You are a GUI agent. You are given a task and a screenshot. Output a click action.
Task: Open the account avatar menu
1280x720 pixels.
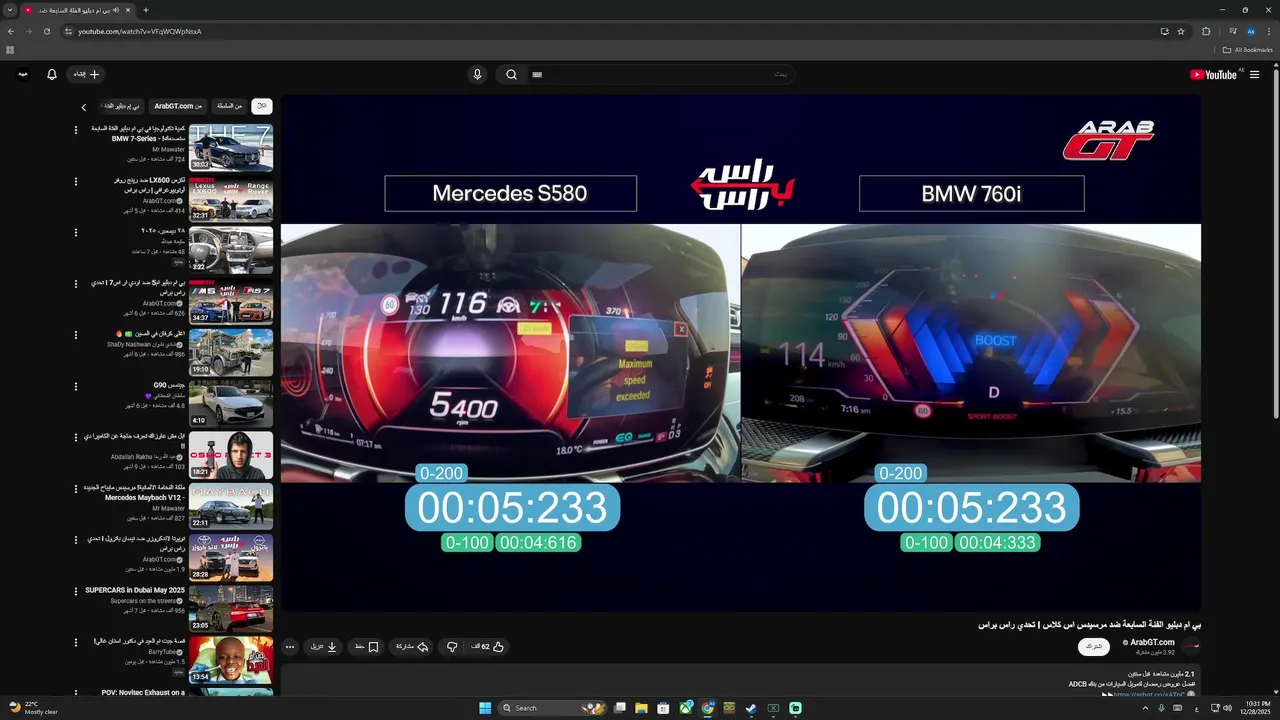point(23,74)
